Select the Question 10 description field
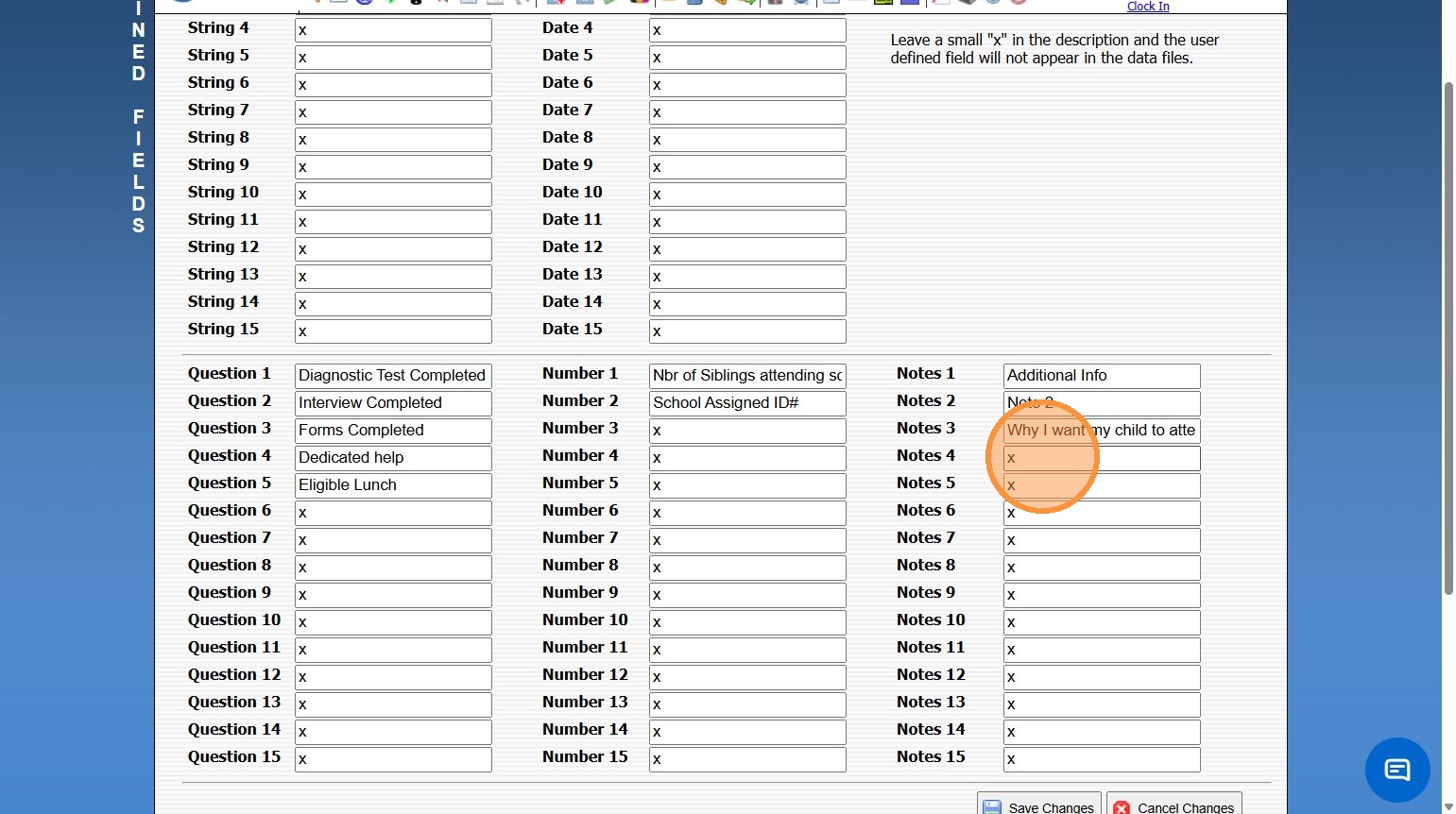 coord(393,622)
